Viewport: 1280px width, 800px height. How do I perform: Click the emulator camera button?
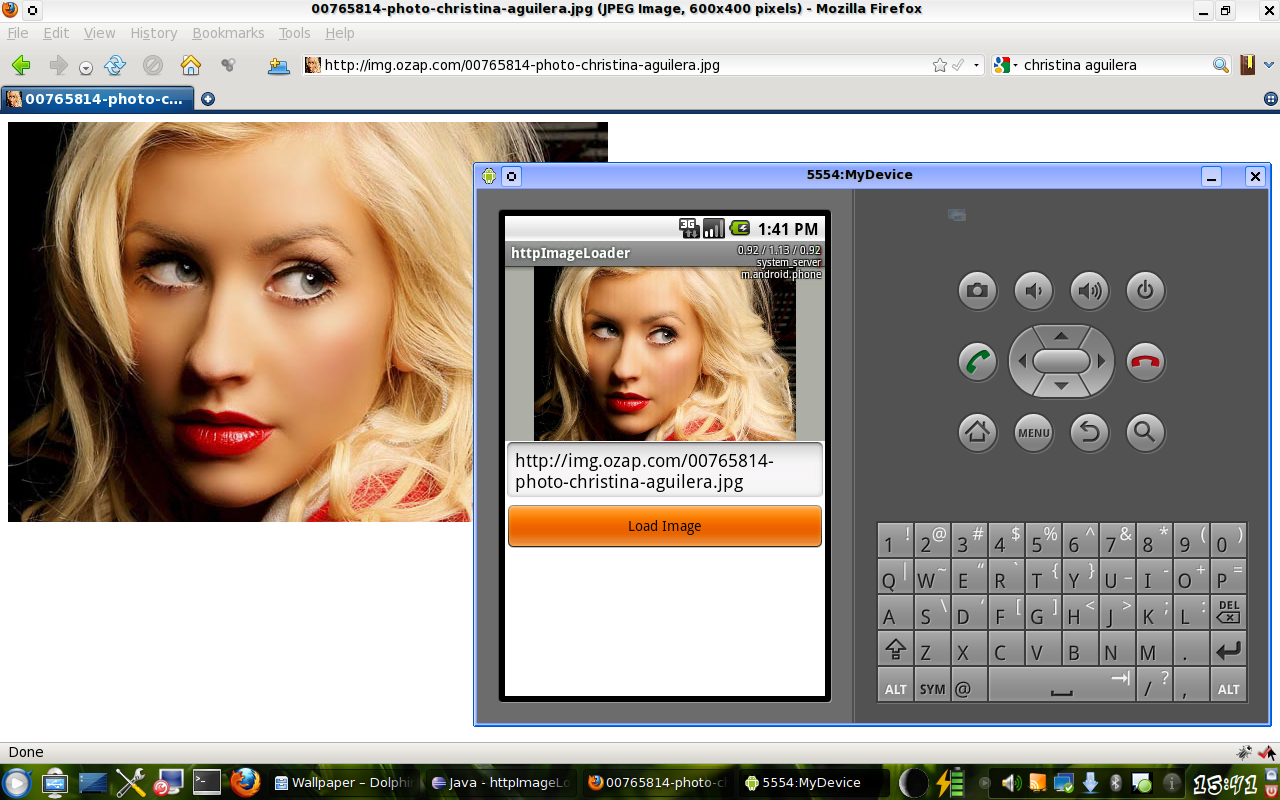(977, 291)
